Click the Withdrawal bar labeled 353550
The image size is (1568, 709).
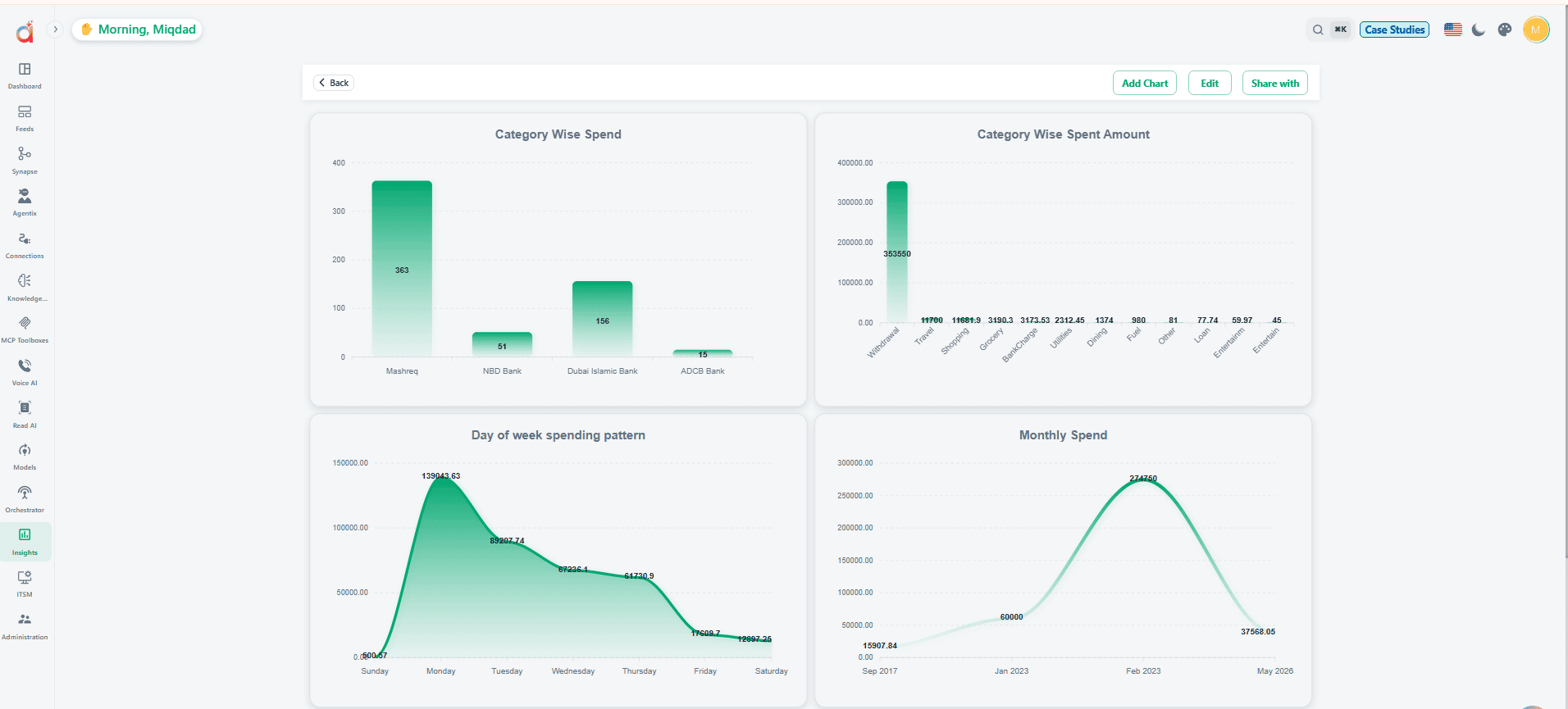tap(897, 252)
